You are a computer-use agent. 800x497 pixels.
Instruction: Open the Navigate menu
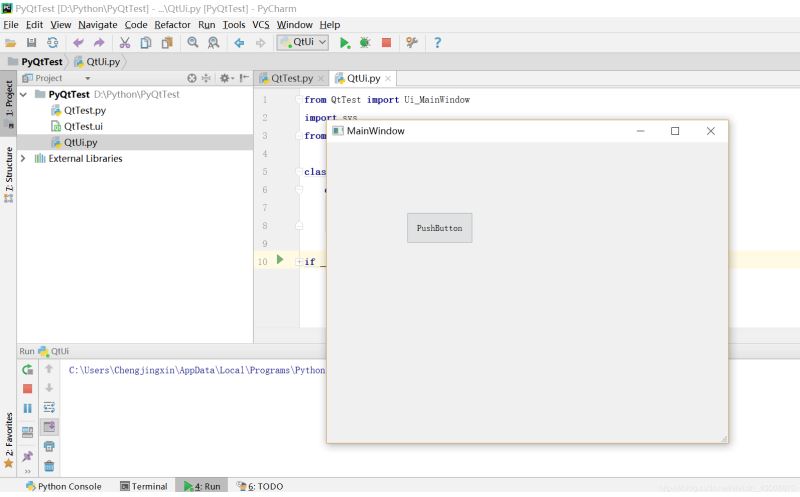(x=97, y=24)
